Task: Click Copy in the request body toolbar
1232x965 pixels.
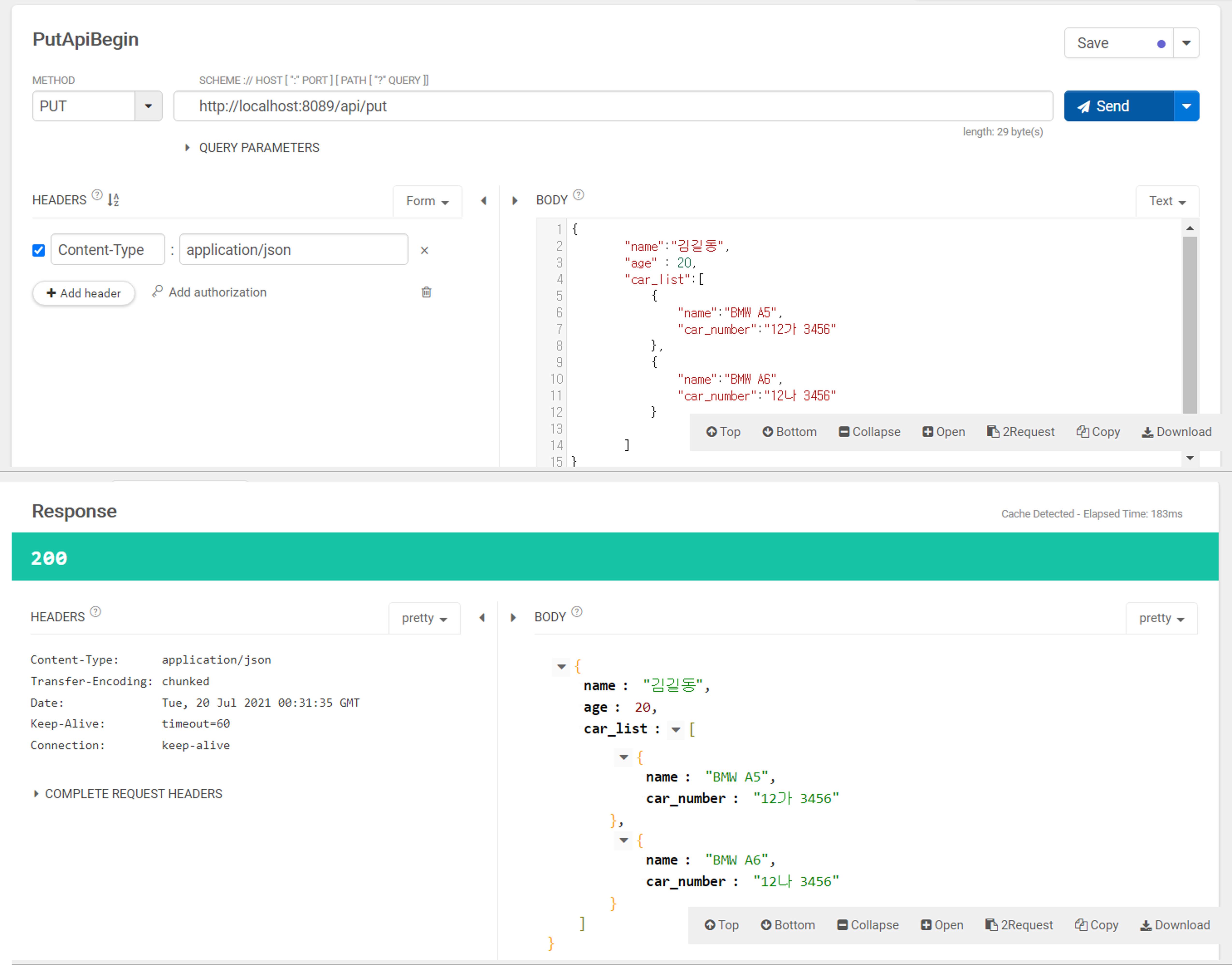Action: (x=1098, y=432)
